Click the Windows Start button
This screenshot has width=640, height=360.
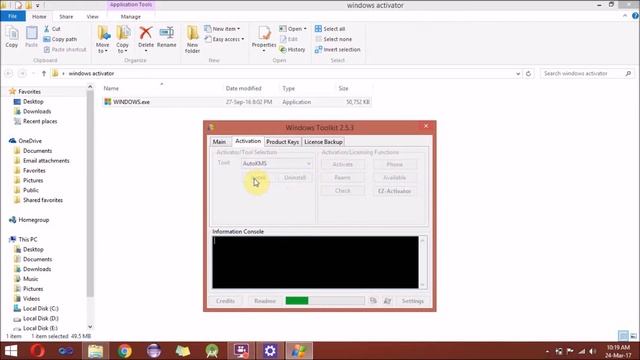tap(11, 351)
